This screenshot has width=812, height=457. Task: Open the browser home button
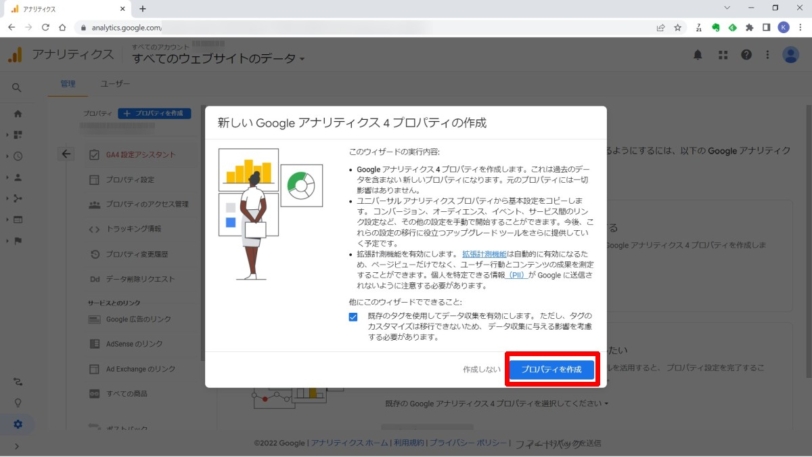pyautogui.click(x=63, y=27)
